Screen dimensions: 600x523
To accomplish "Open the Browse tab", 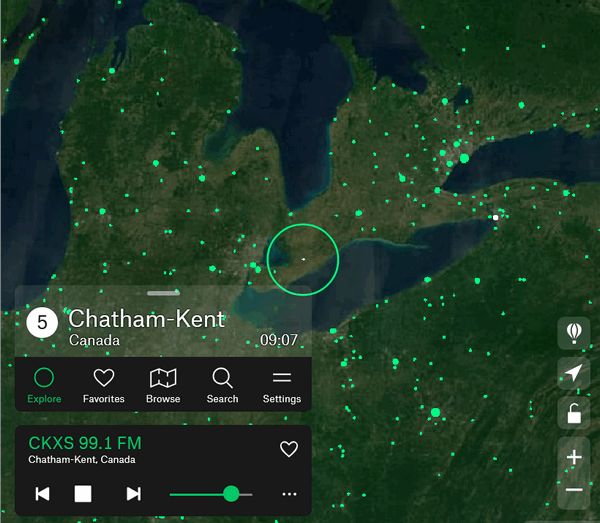I will (163, 385).
